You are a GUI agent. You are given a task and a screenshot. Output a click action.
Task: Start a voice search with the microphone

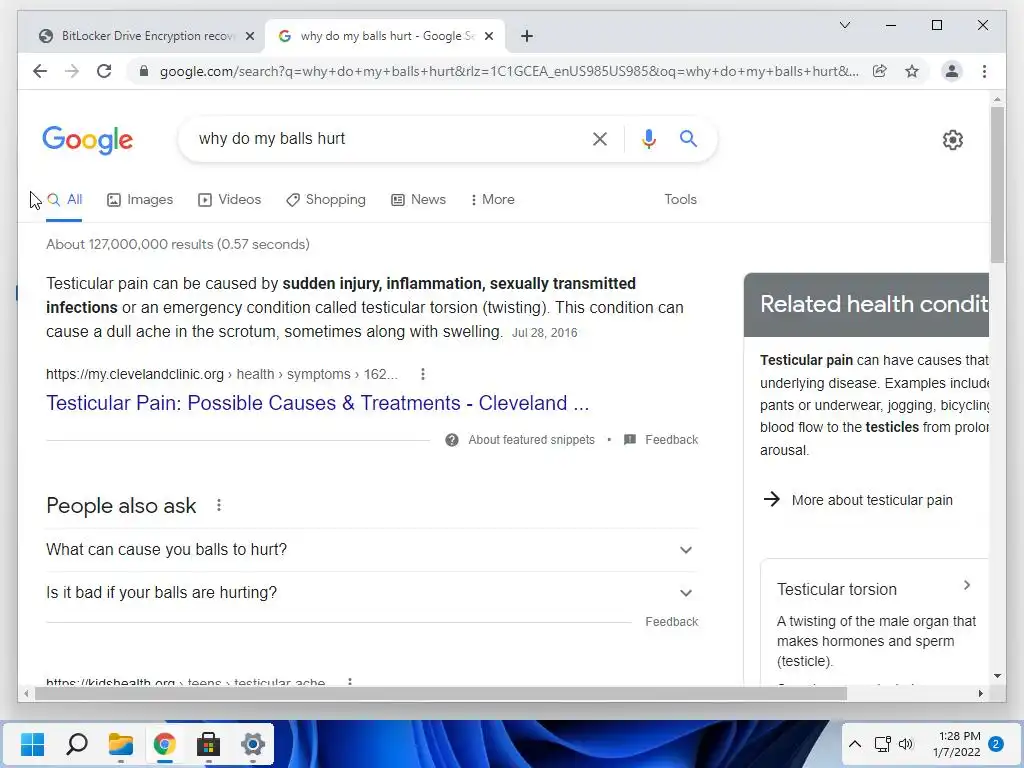(x=648, y=138)
